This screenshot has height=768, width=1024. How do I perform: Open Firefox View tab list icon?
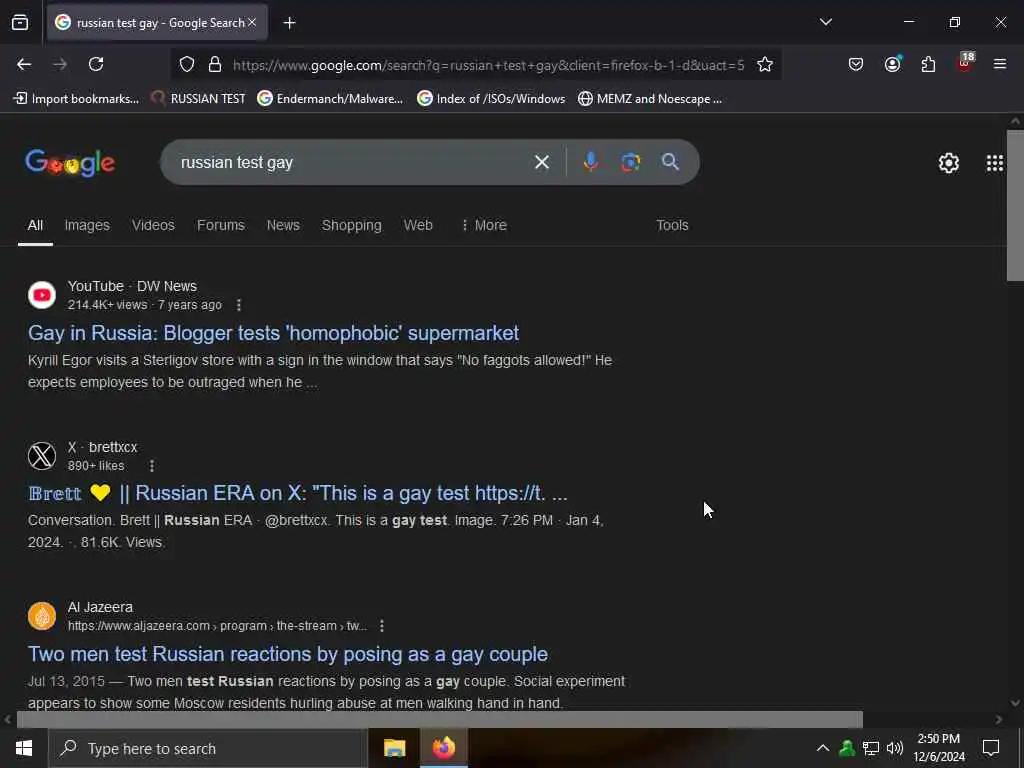point(20,23)
